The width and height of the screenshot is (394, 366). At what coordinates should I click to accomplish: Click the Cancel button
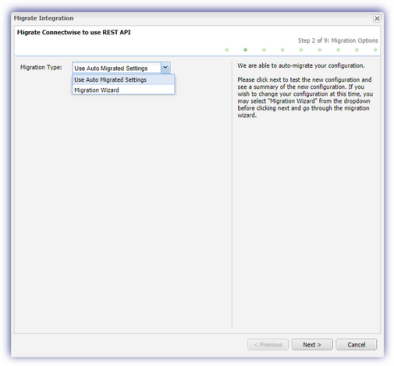(356, 344)
